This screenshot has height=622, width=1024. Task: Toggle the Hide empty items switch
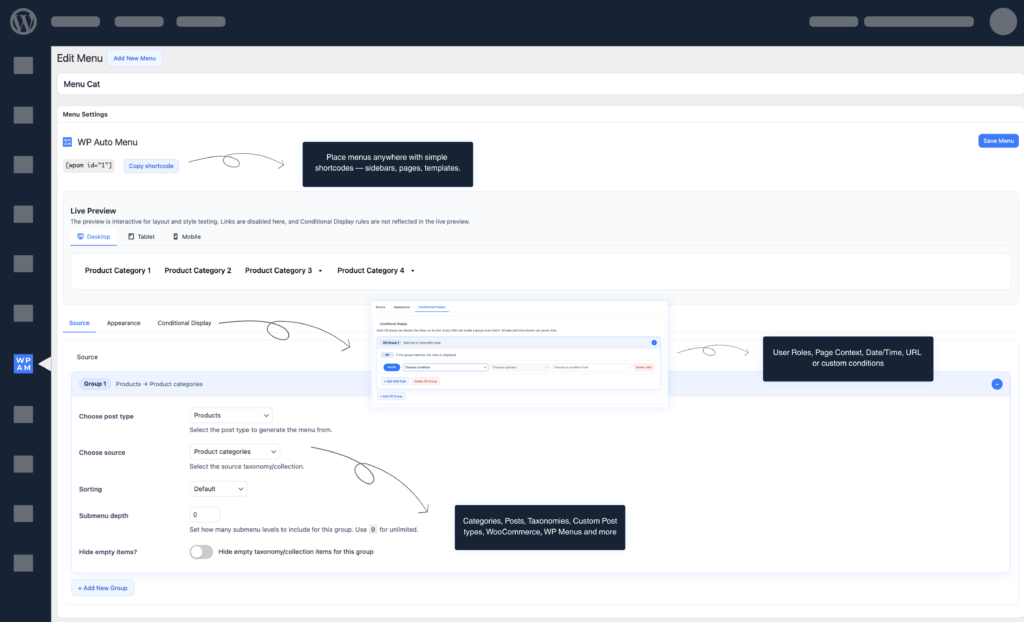coord(201,552)
